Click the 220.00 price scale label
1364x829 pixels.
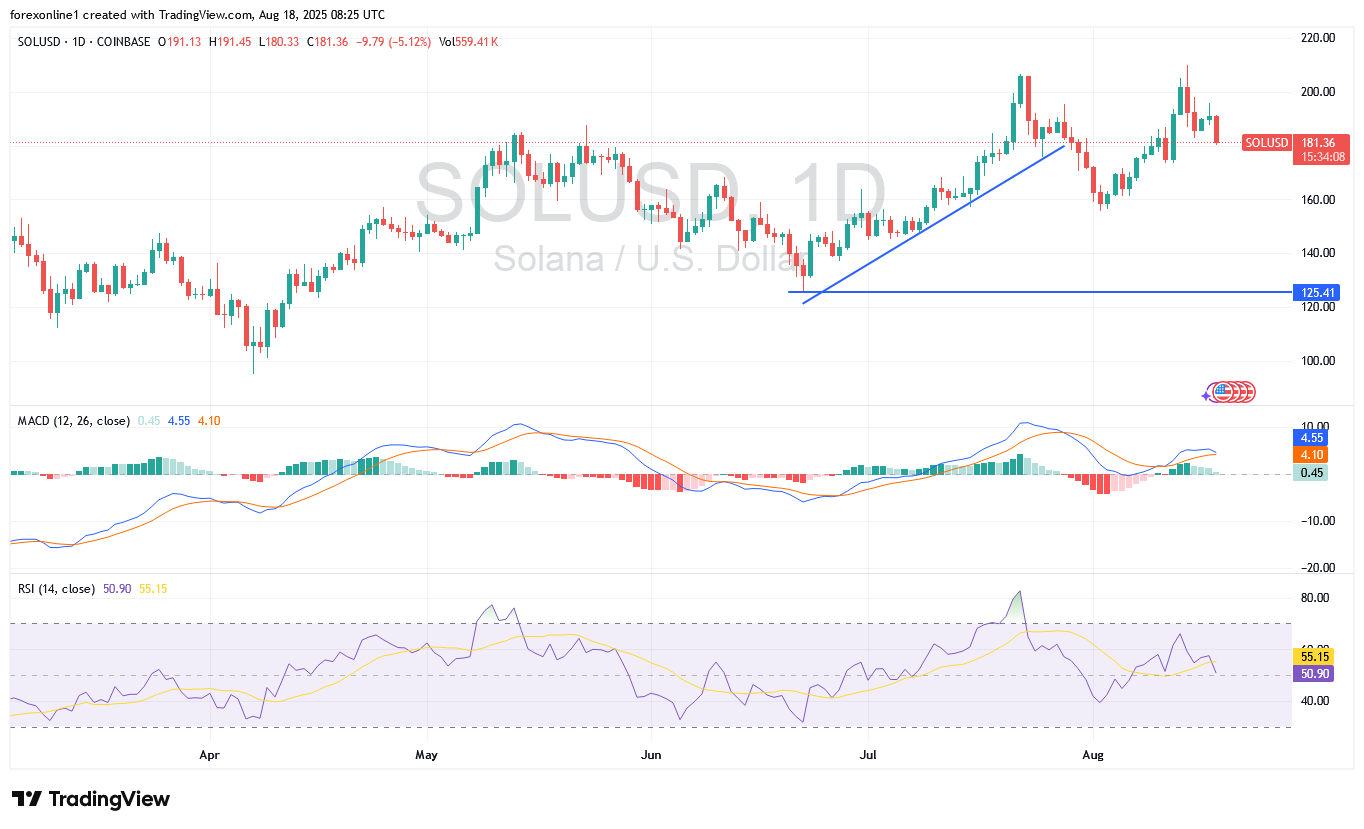point(1317,38)
